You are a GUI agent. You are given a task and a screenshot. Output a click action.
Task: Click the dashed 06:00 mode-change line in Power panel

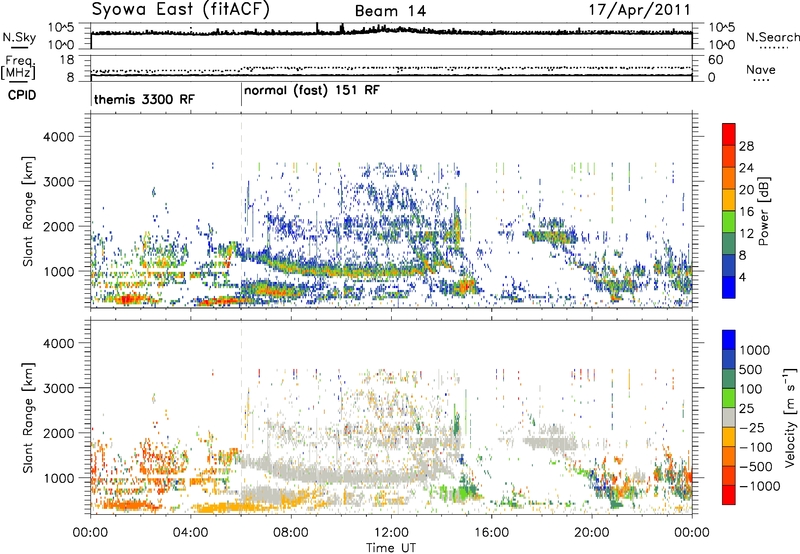click(241, 210)
